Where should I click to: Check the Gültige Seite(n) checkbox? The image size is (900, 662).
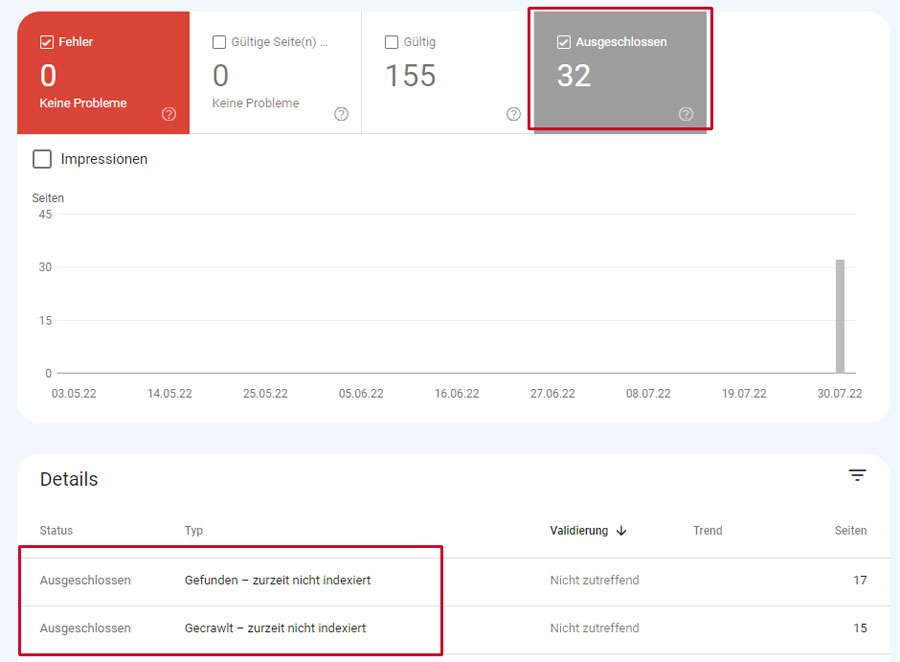[219, 42]
